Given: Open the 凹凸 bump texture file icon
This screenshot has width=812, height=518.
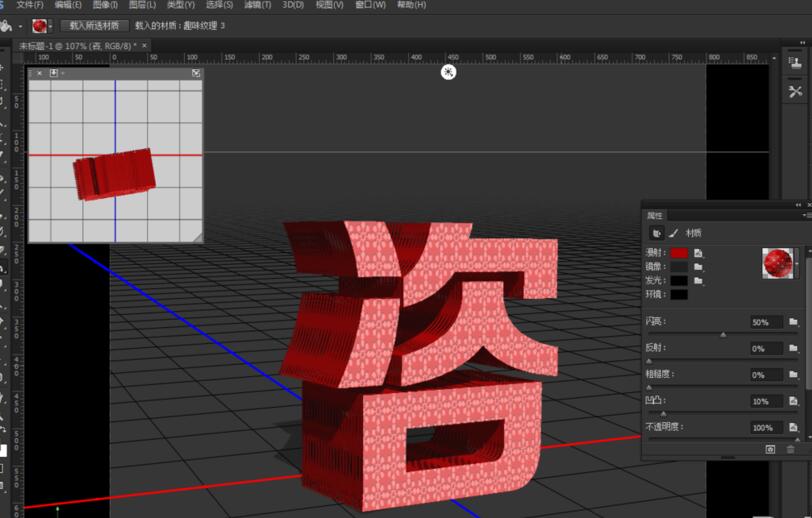Looking at the screenshot, I should (x=793, y=401).
